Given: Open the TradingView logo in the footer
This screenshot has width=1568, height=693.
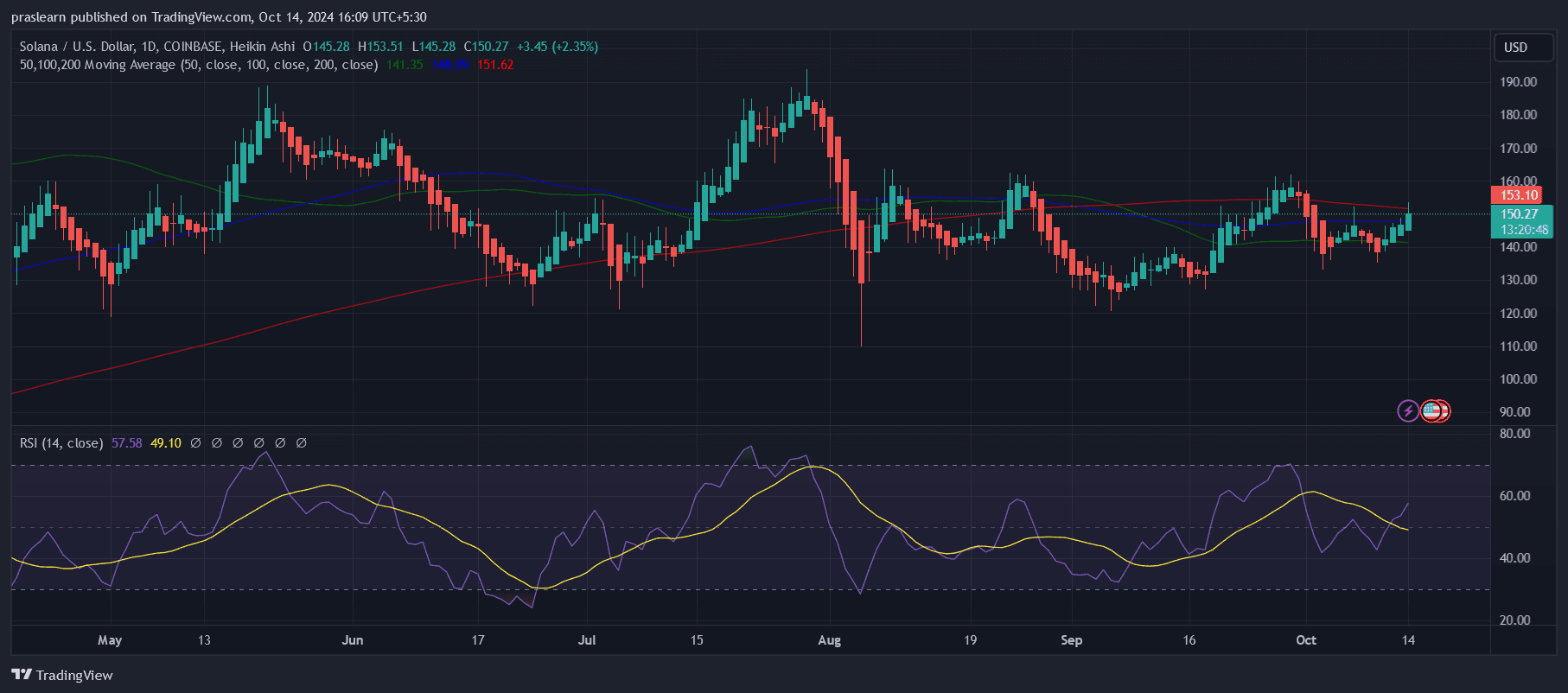Looking at the screenshot, I should pyautogui.click(x=22, y=675).
